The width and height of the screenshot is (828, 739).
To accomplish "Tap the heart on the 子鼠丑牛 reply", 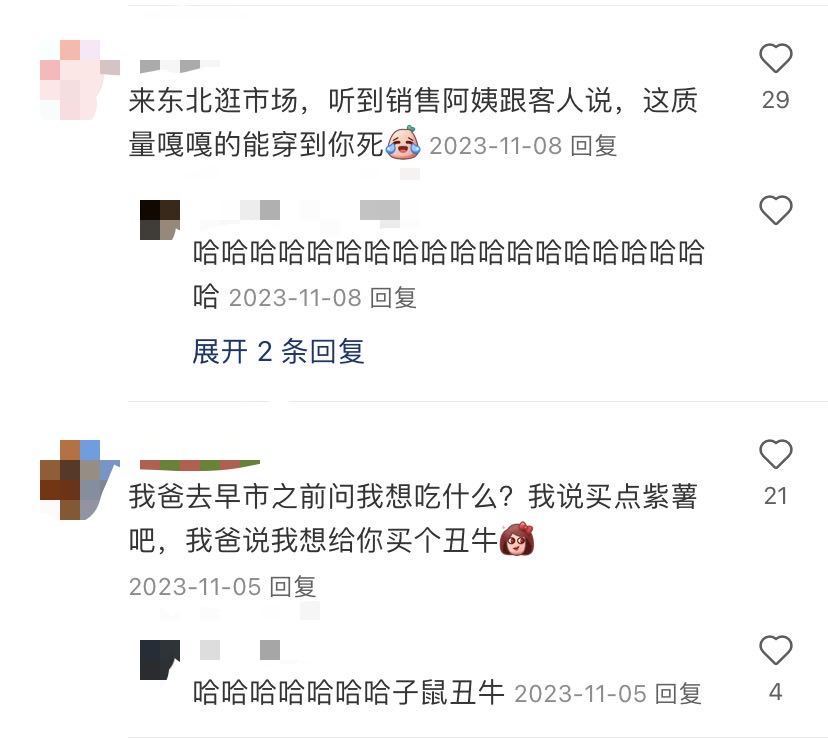I will coord(775,650).
